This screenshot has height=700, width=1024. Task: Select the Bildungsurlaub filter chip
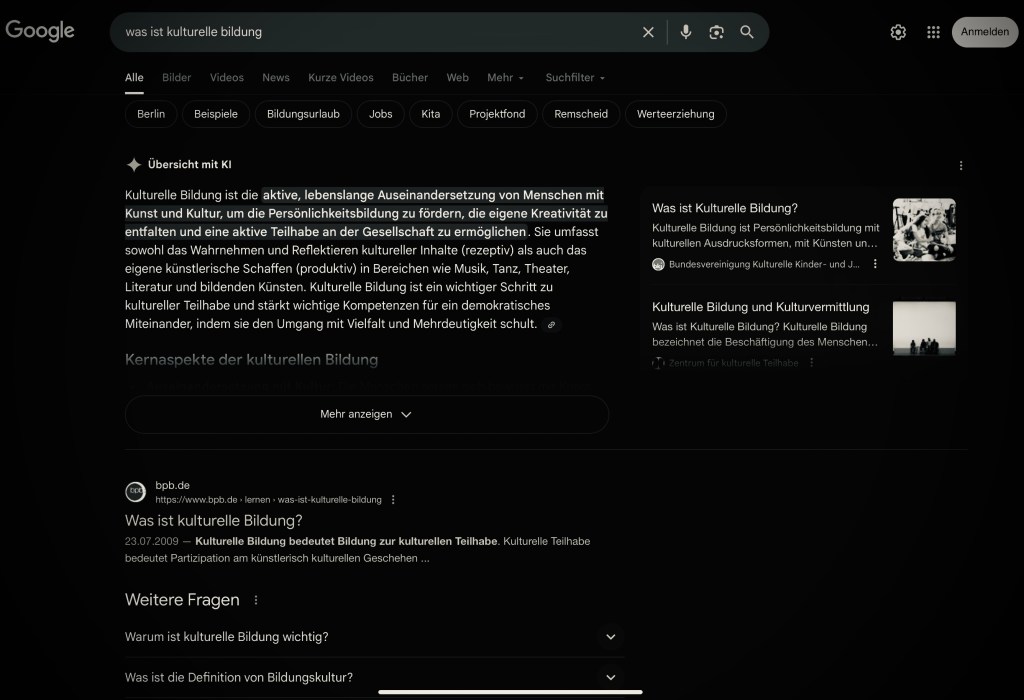[303, 114]
